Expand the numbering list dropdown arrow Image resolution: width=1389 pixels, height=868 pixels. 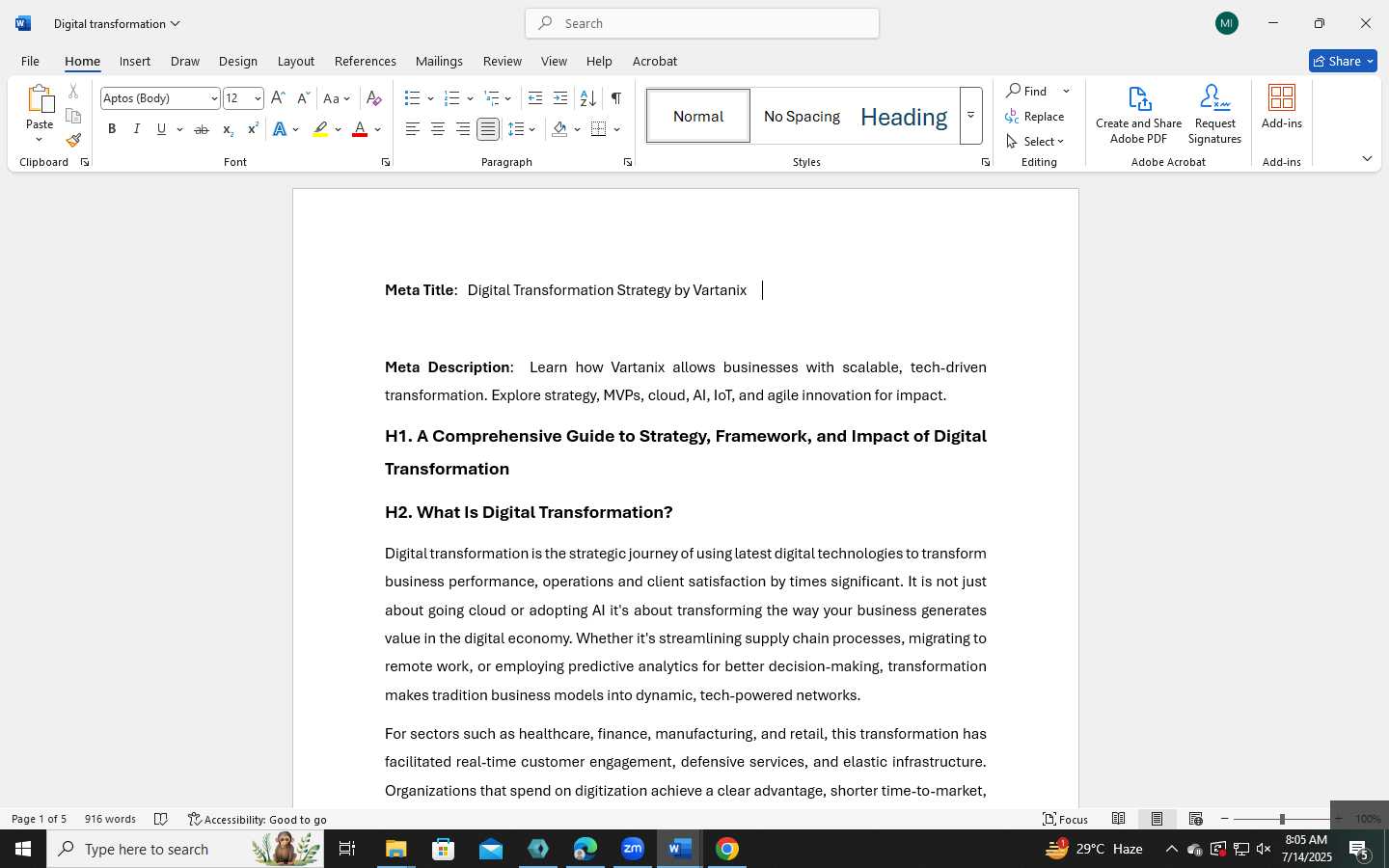point(470,98)
